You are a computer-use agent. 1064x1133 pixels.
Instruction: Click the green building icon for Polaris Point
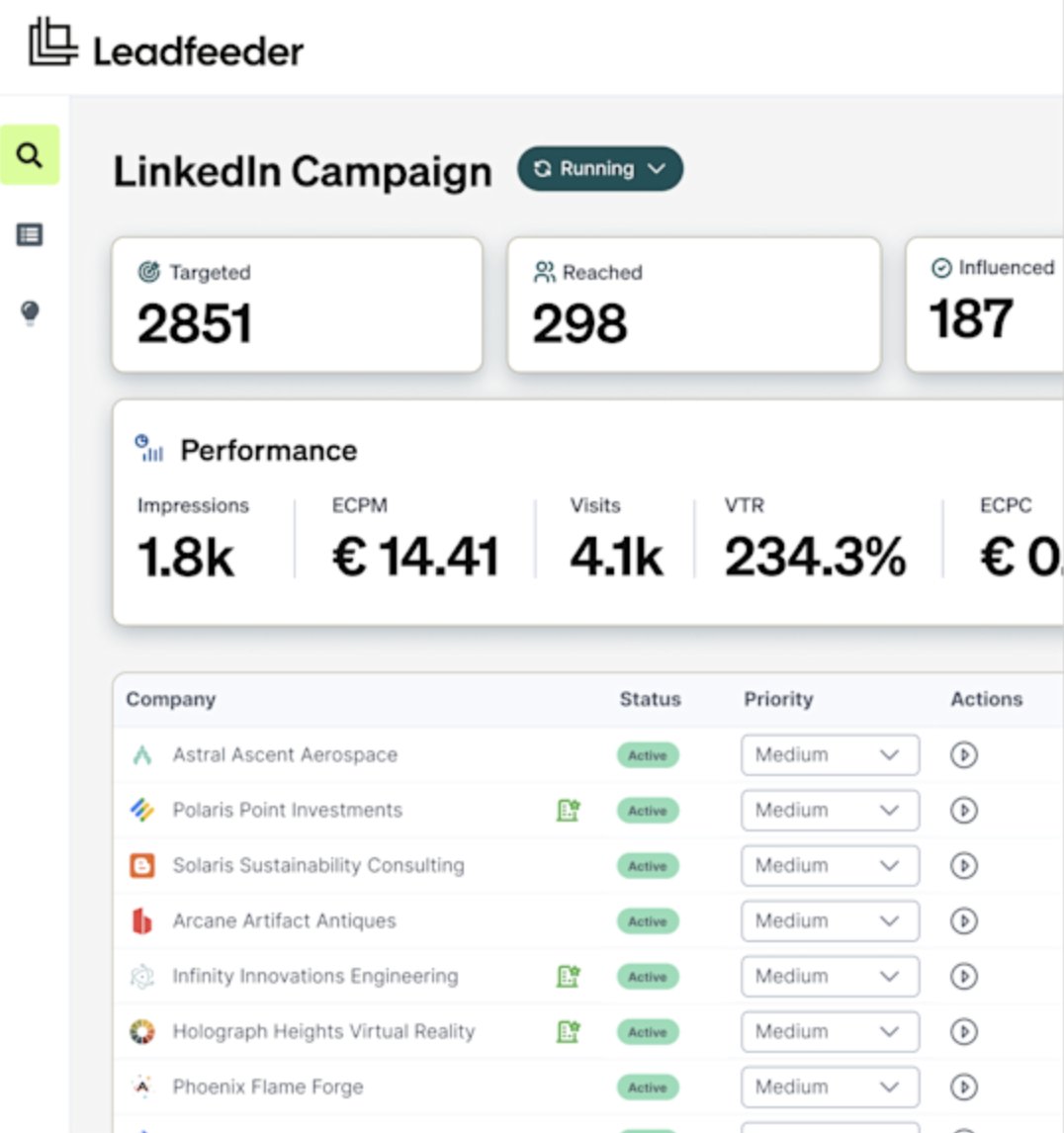[569, 810]
